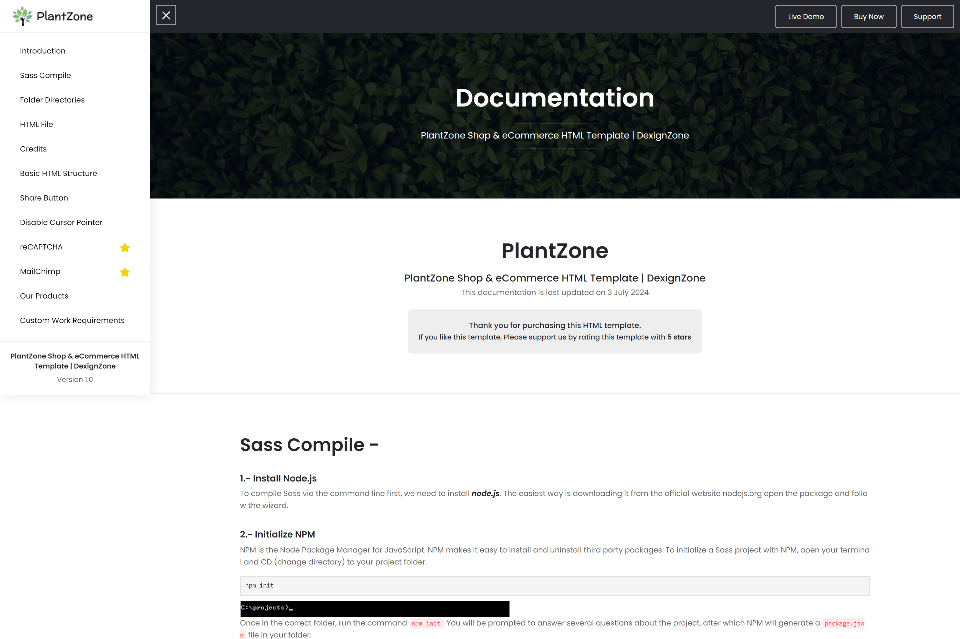Click the thank you notice box
This screenshot has width=960, height=639.
pos(555,331)
